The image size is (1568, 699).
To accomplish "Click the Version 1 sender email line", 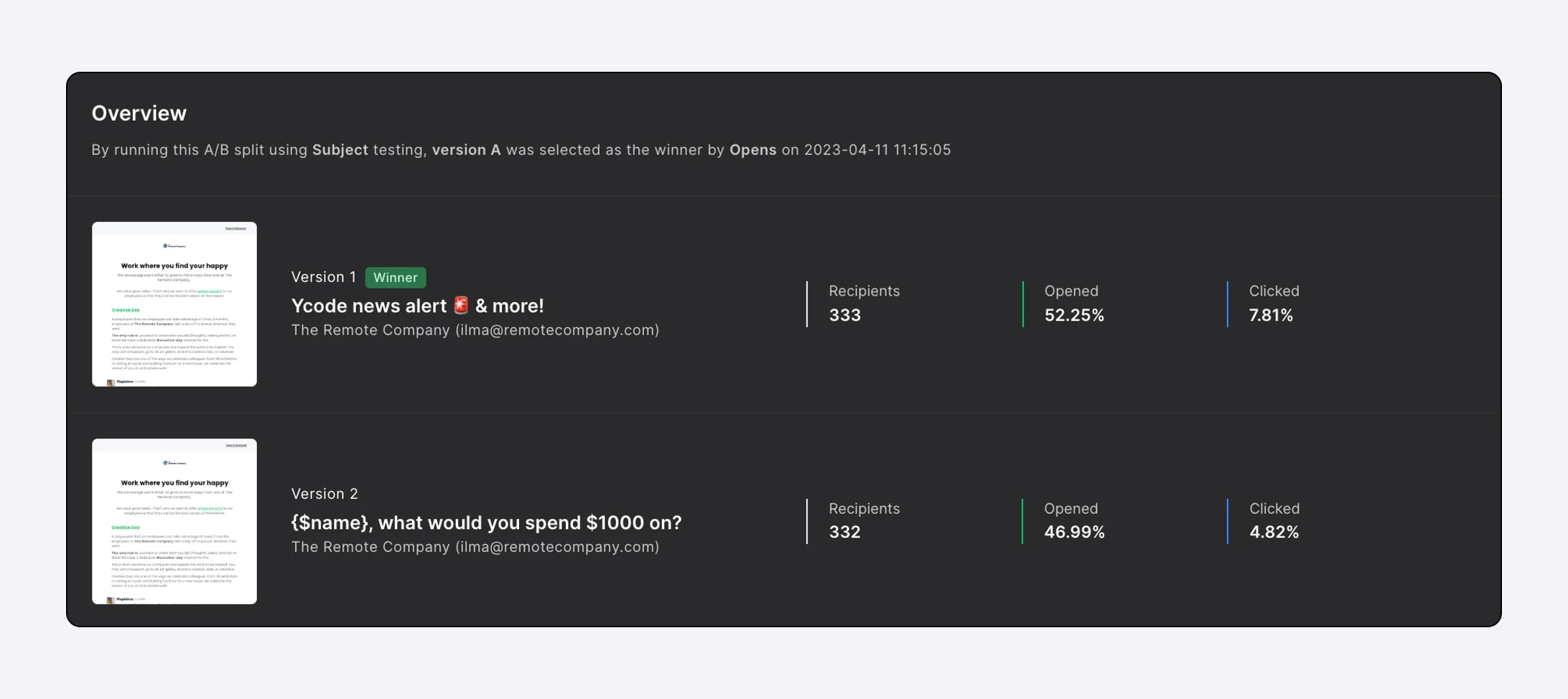I will pos(475,330).
